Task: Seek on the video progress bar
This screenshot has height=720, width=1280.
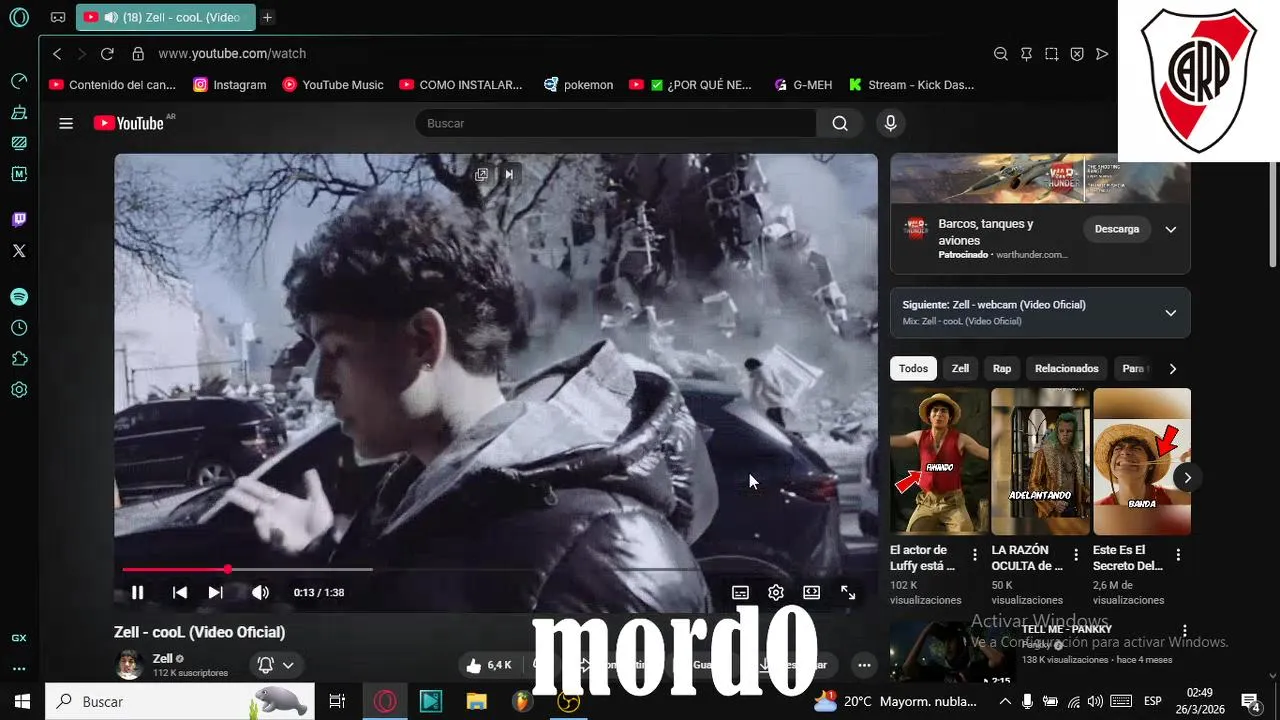Action: pyautogui.click(x=496, y=569)
